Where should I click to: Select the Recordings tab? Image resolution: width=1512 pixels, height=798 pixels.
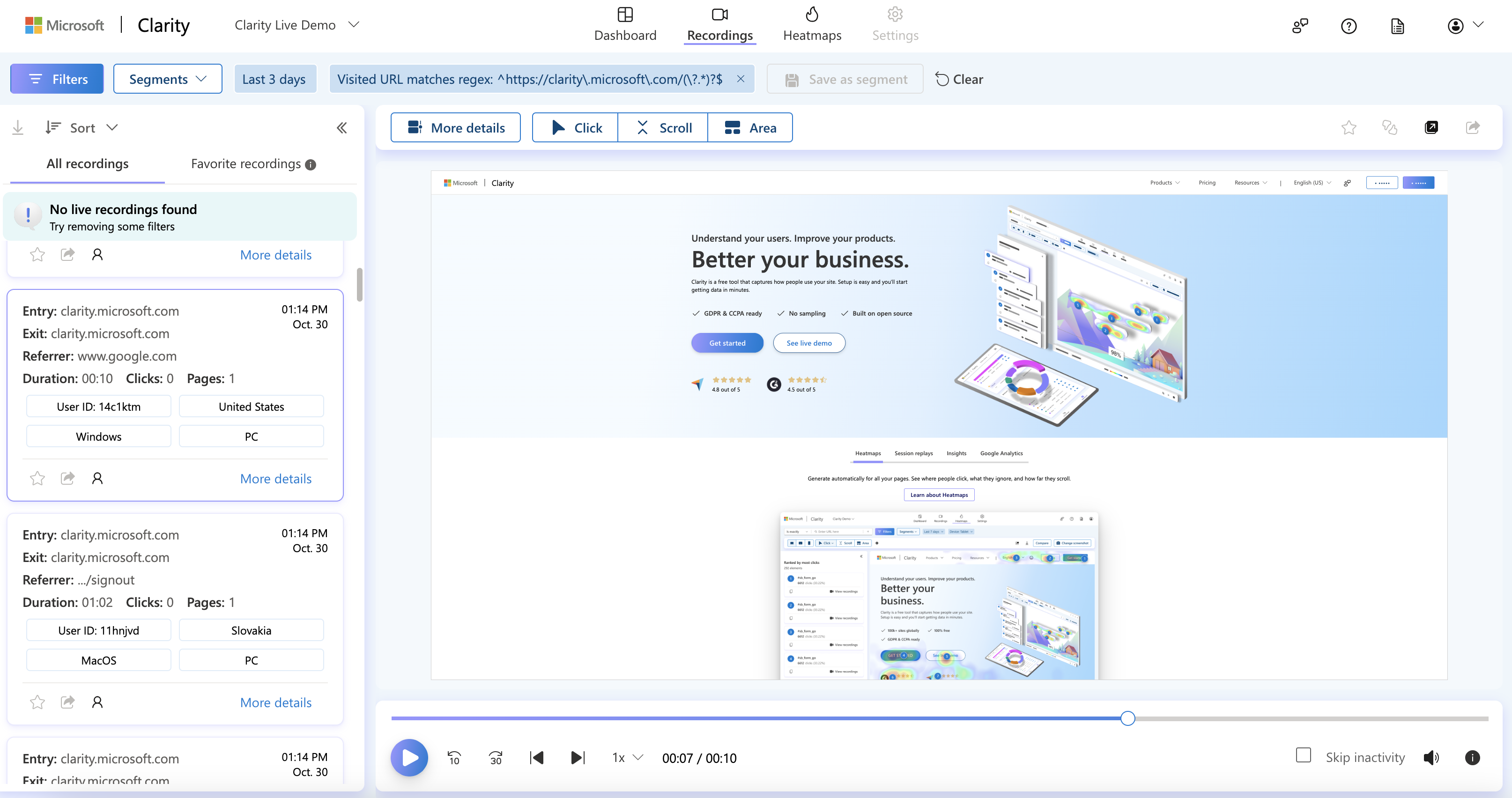click(719, 25)
